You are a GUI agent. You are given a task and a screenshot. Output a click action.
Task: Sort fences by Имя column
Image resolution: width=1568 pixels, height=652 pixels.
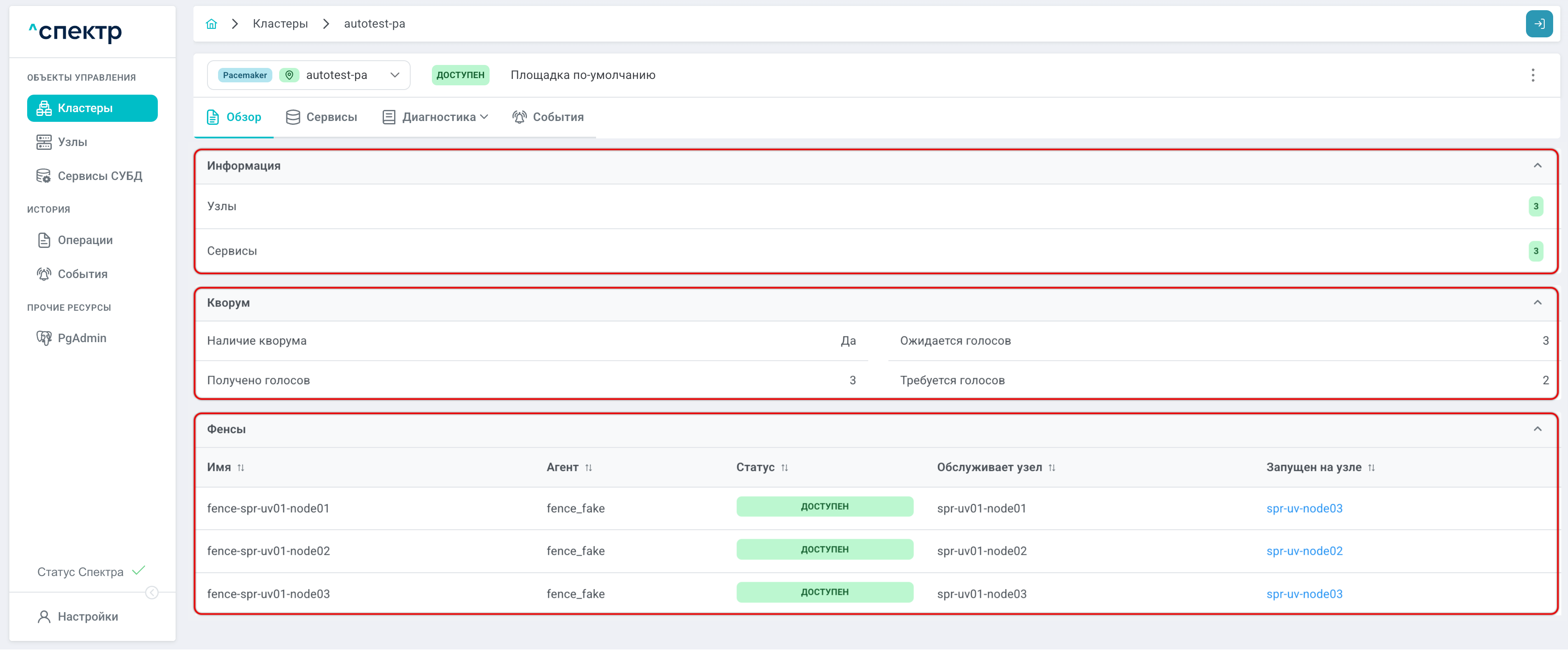[x=241, y=467]
